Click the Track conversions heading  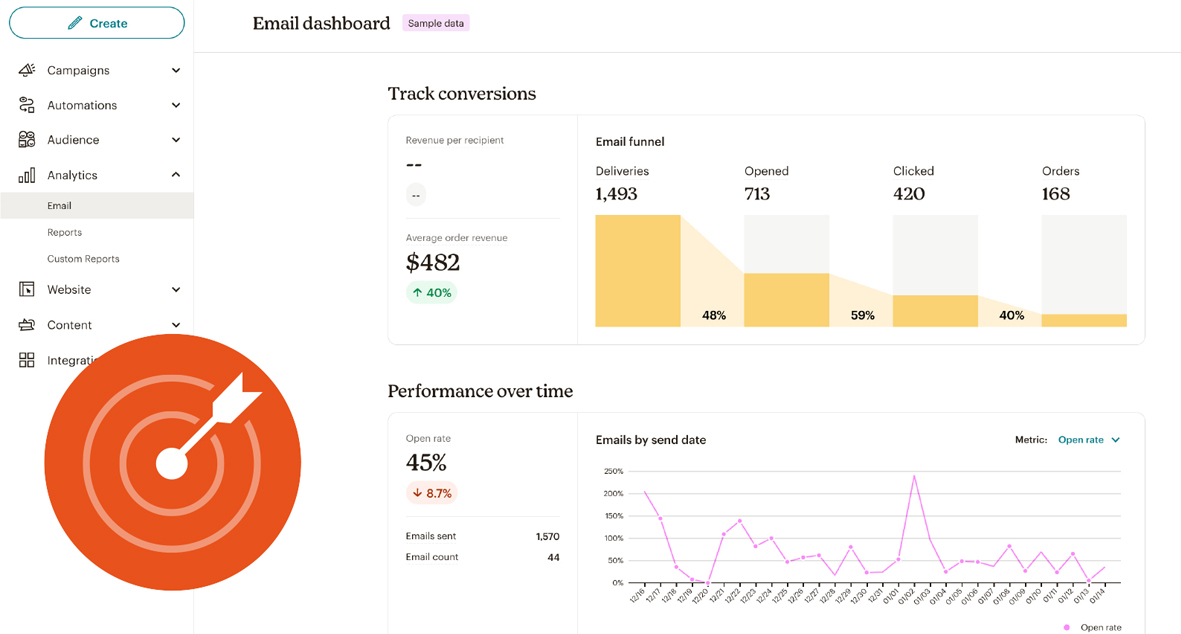click(462, 93)
